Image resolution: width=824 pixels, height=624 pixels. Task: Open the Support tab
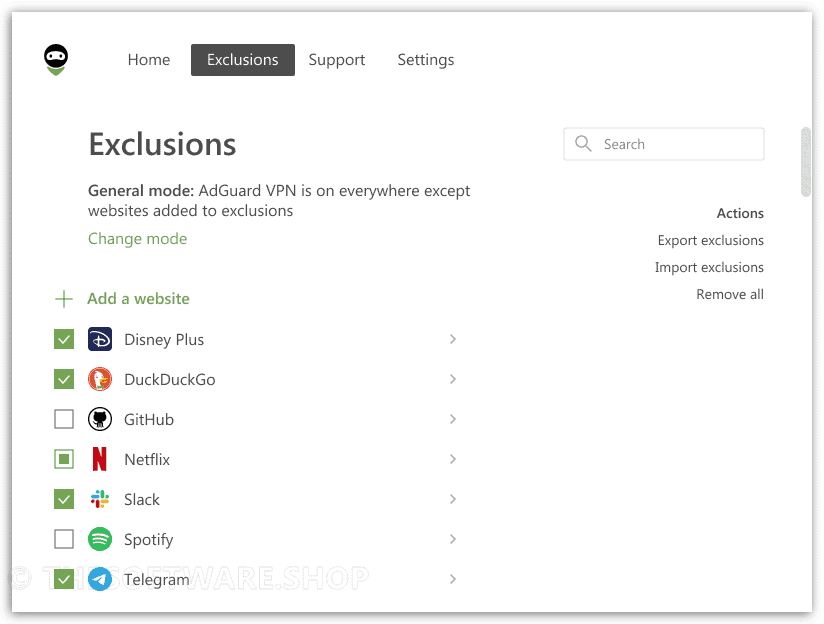tap(337, 60)
